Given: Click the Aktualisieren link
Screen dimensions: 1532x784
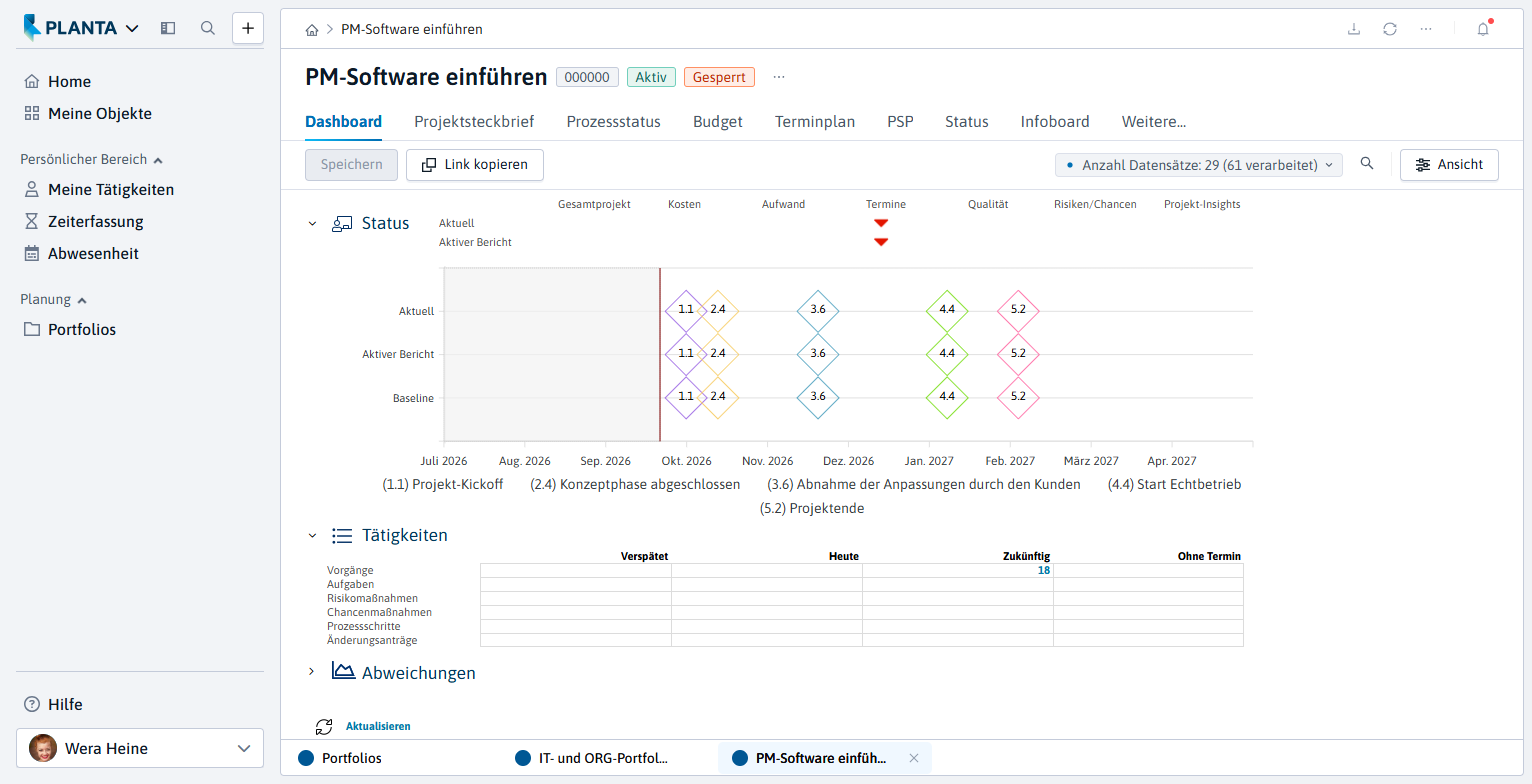Looking at the screenshot, I should pyautogui.click(x=378, y=727).
